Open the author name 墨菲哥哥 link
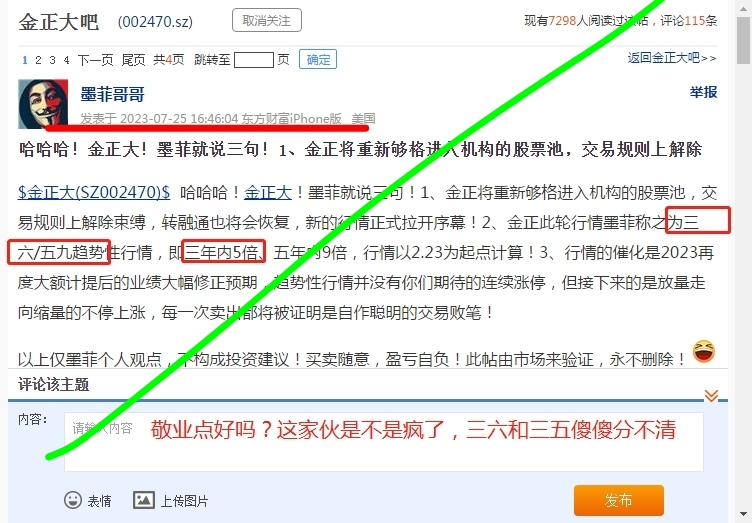This screenshot has width=752, height=523. (x=112, y=94)
